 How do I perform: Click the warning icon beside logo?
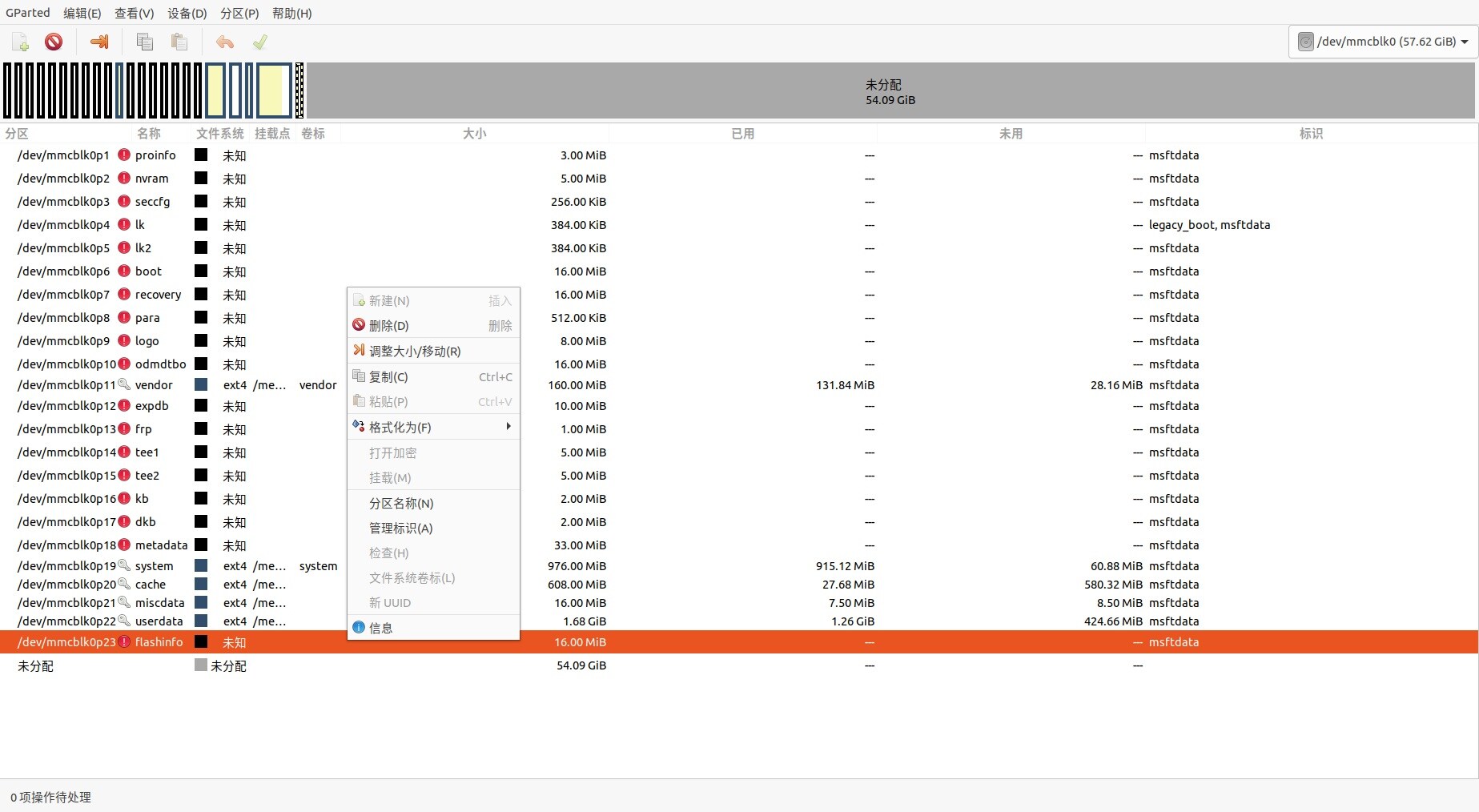coord(124,340)
